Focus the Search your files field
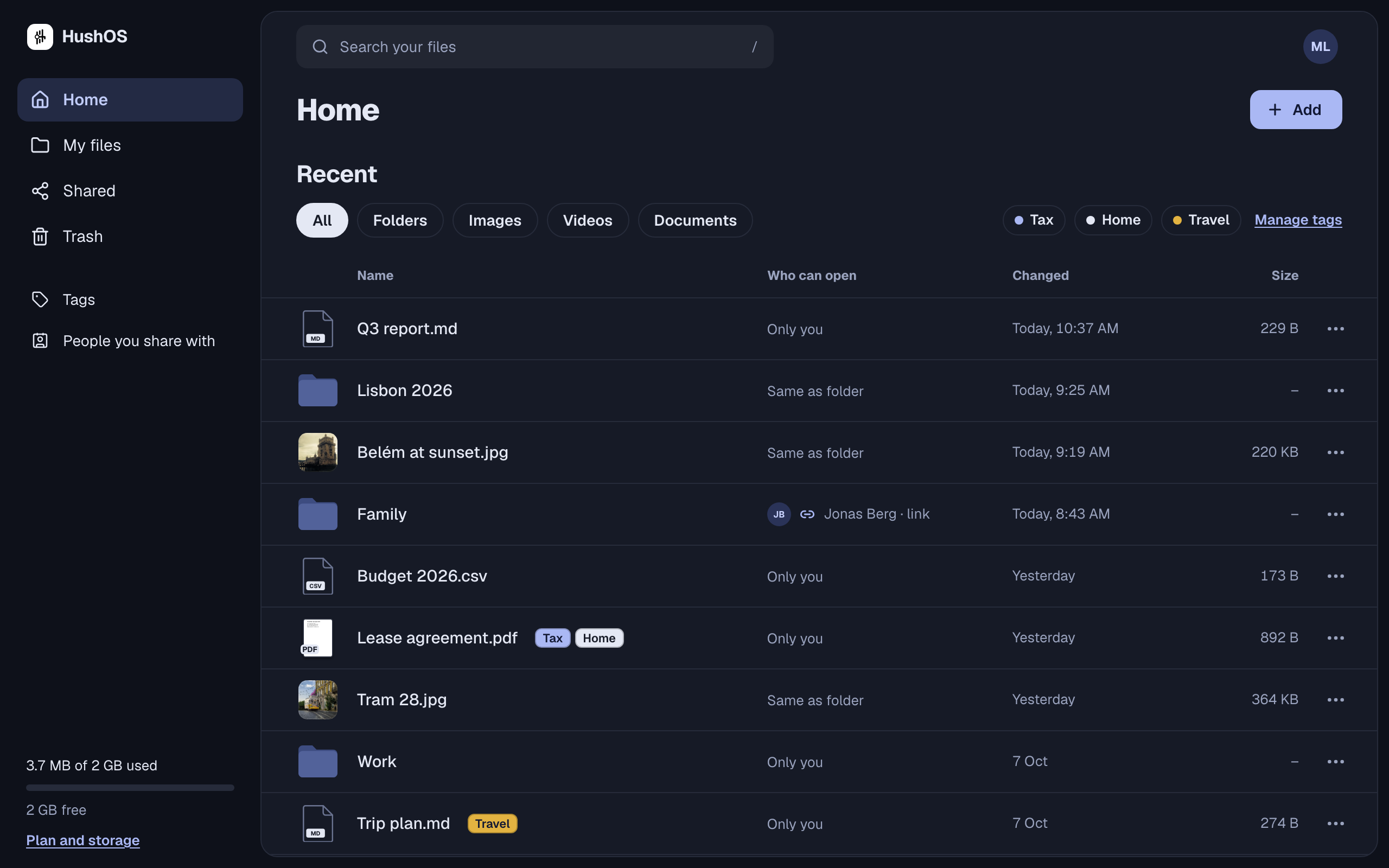The height and width of the screenshot is (868, 1389). click(535, 47)
